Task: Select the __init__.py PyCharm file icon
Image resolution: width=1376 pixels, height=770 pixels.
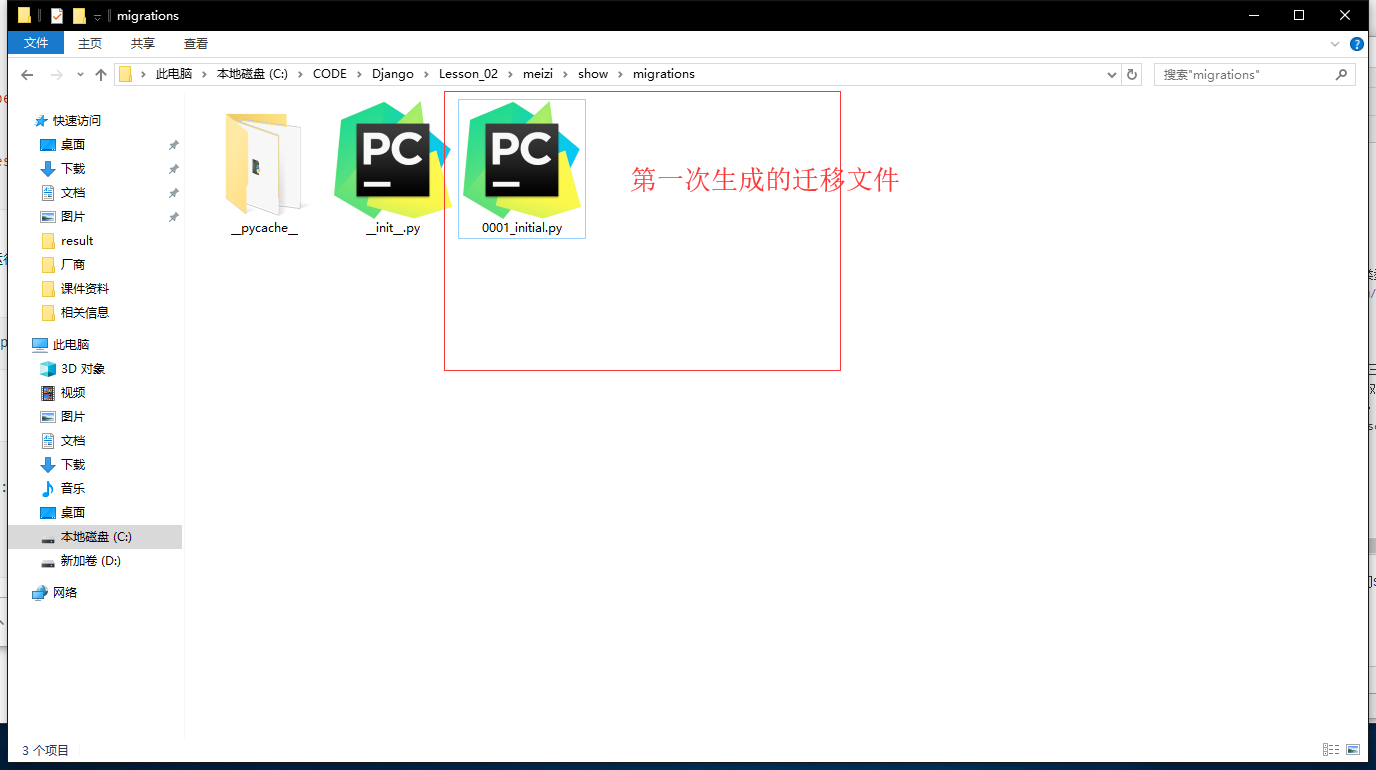Action: point(393,161)
